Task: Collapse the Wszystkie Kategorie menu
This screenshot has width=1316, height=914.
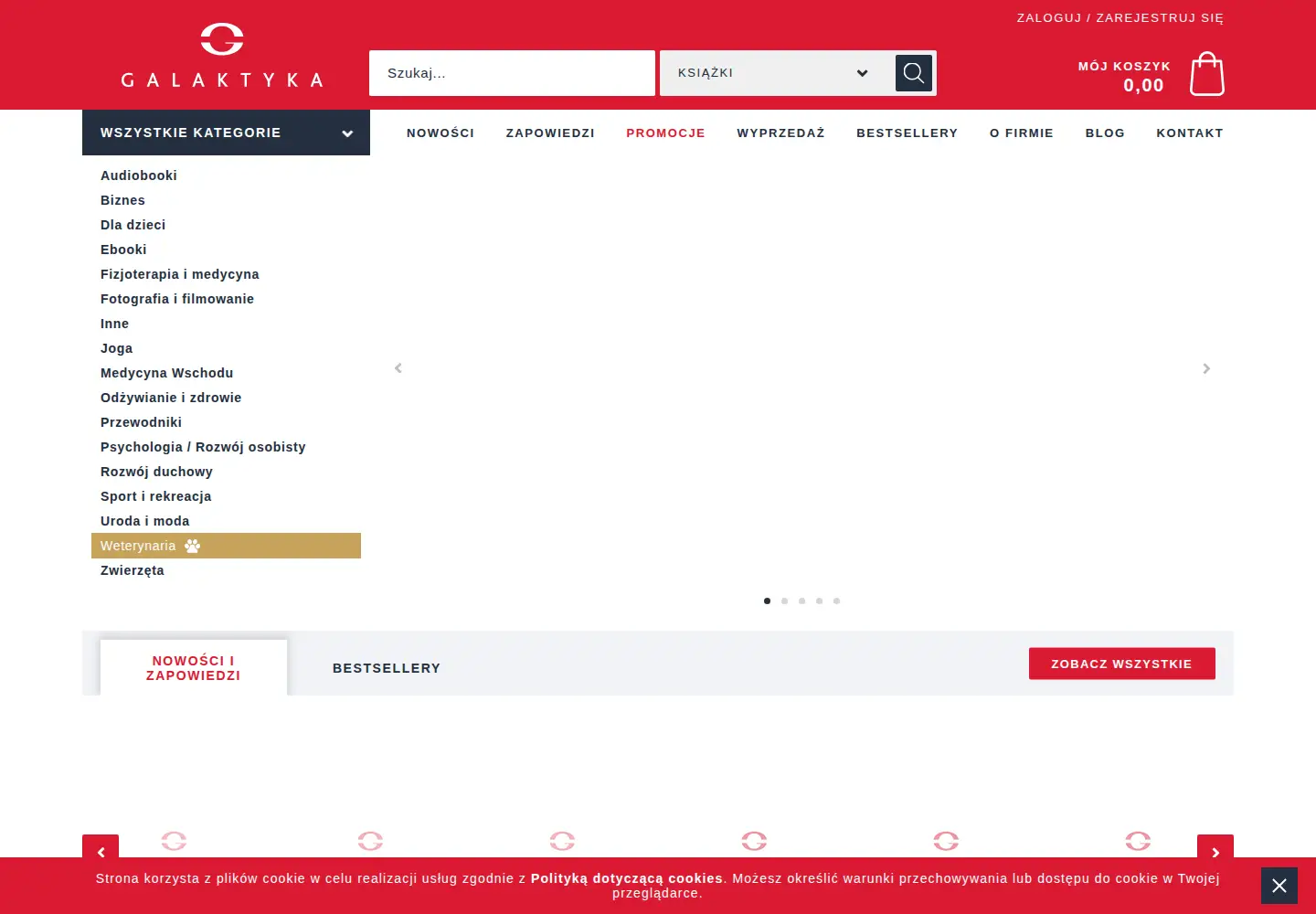Action: point(226,133)
